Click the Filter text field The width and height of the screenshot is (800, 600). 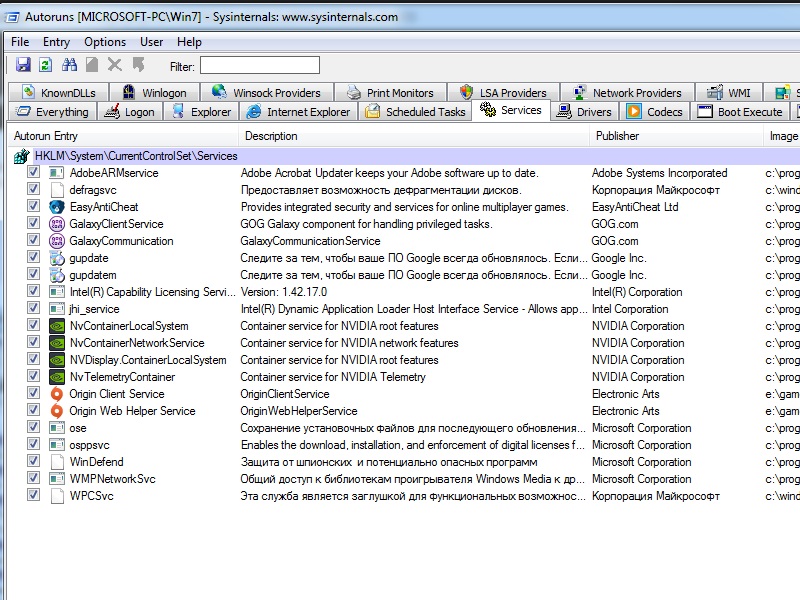pyautogui.click(x=259, y=66)
